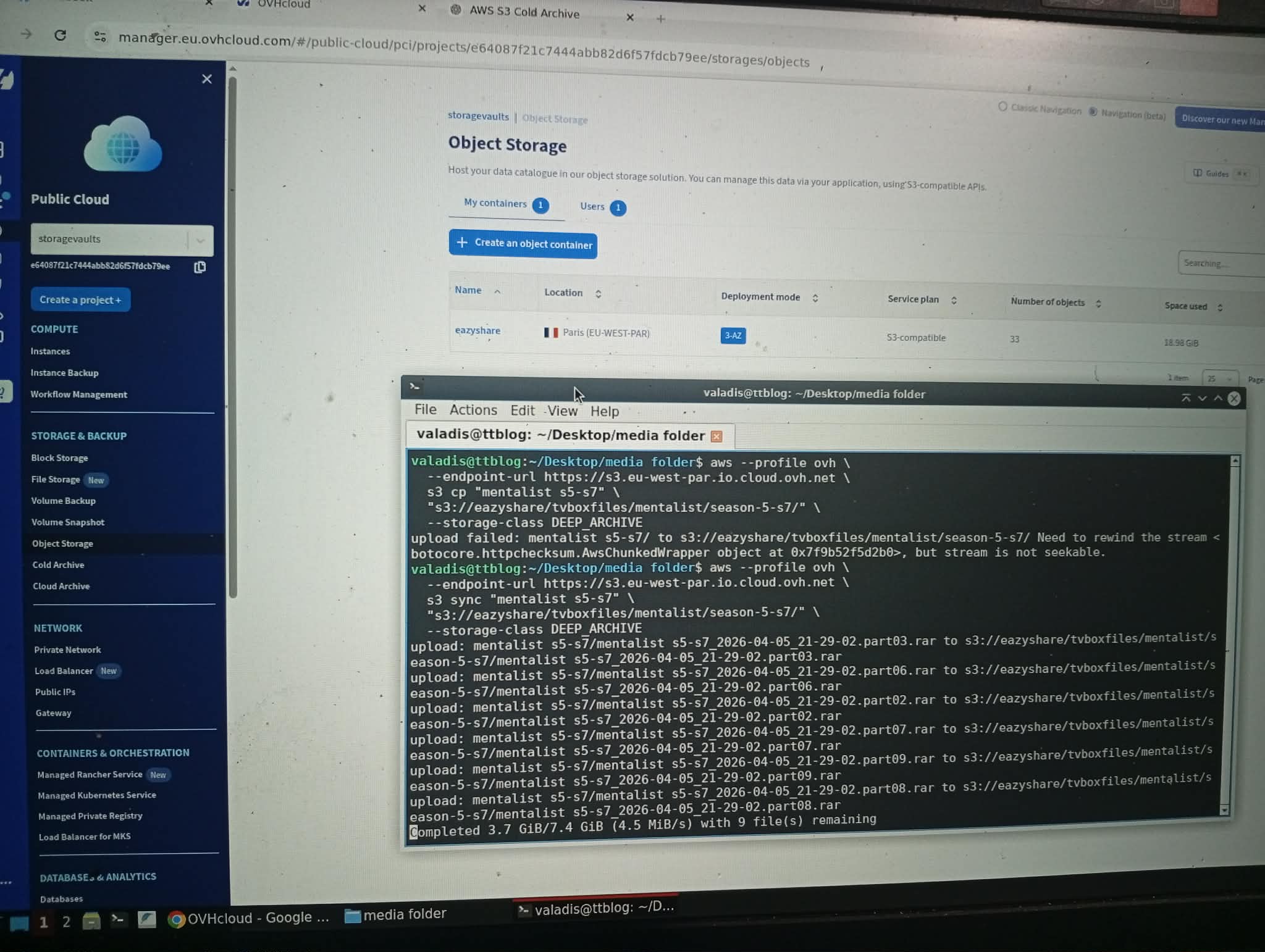Sort table by Location column arrows
Screen dimensions: 1265x952
coord(598,294)
